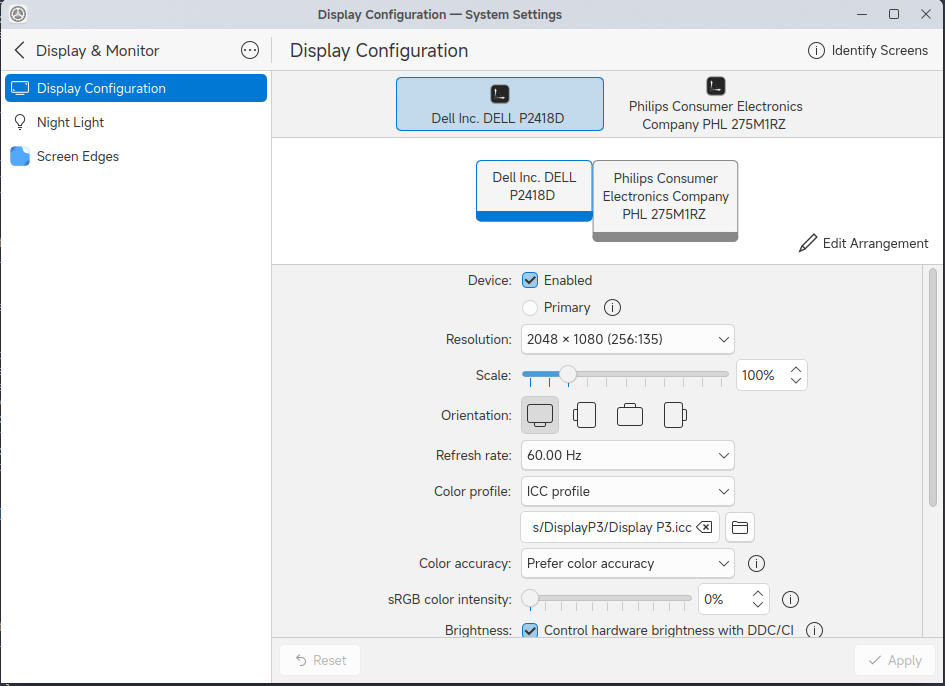Show info about DDC/CI brightness control

(814, 630)
